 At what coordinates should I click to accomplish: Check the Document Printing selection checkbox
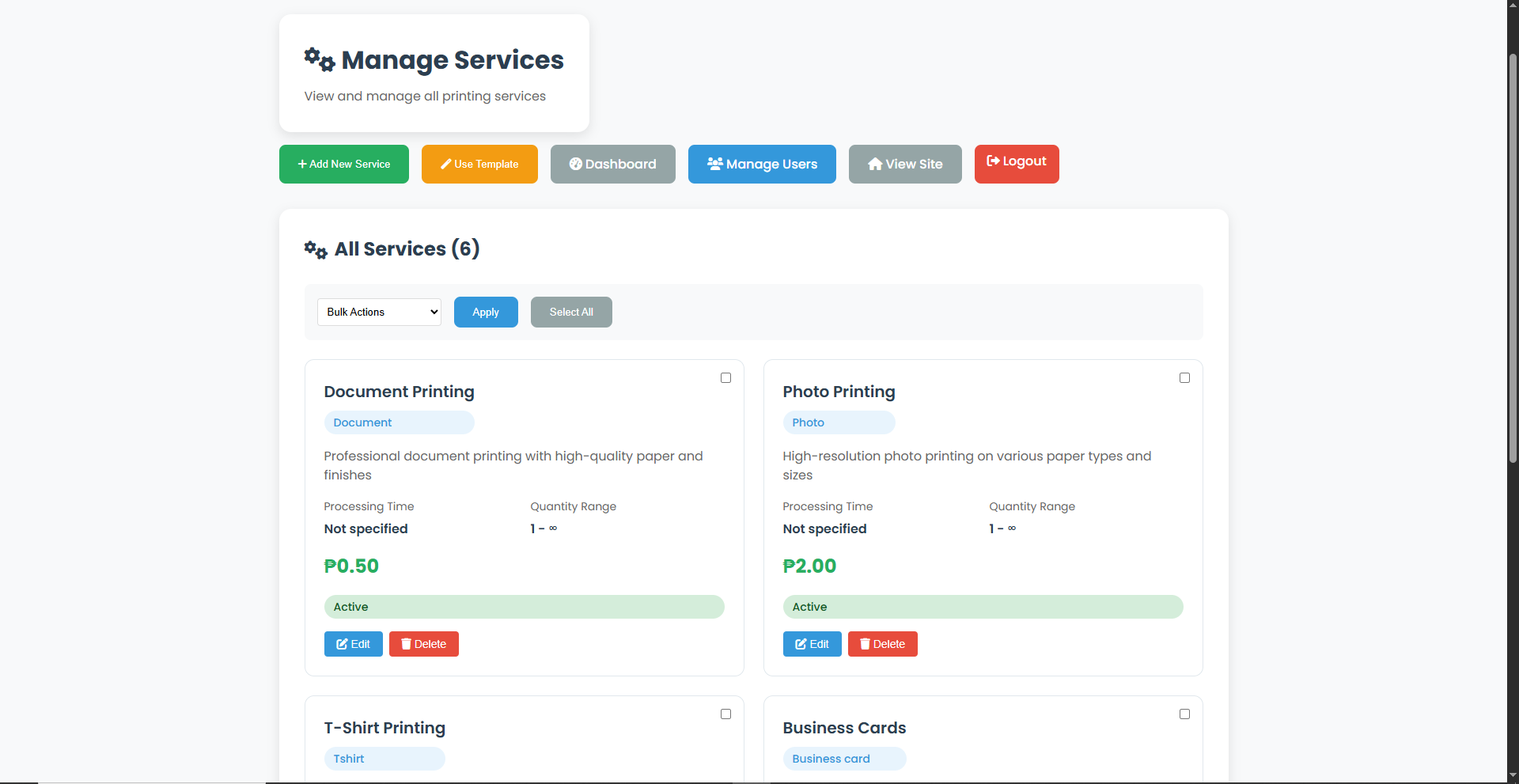click(x=725, y=378)
